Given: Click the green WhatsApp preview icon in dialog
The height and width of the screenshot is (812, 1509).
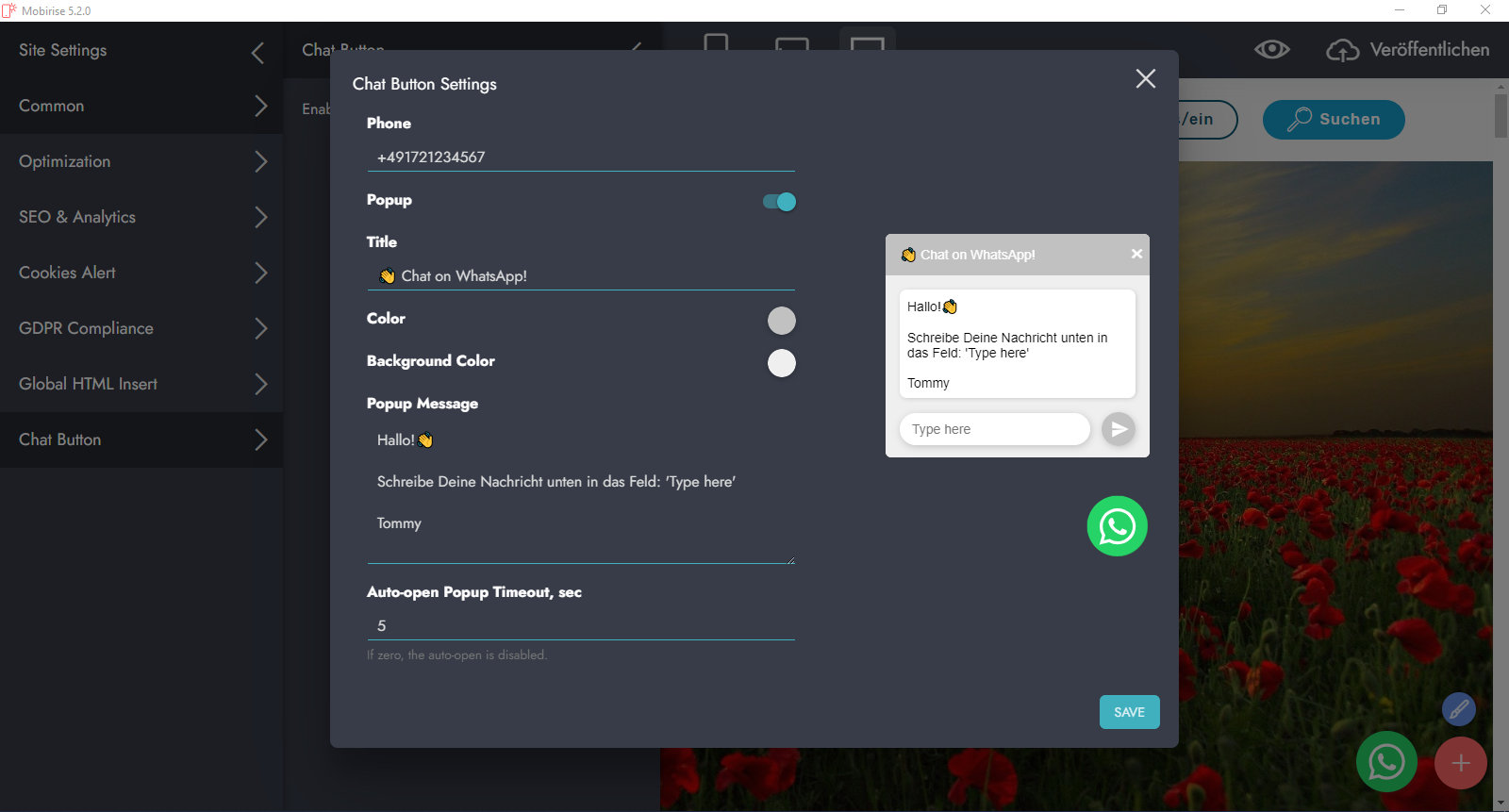Looking at the screenshot, I should click(x=1117, y=526).
